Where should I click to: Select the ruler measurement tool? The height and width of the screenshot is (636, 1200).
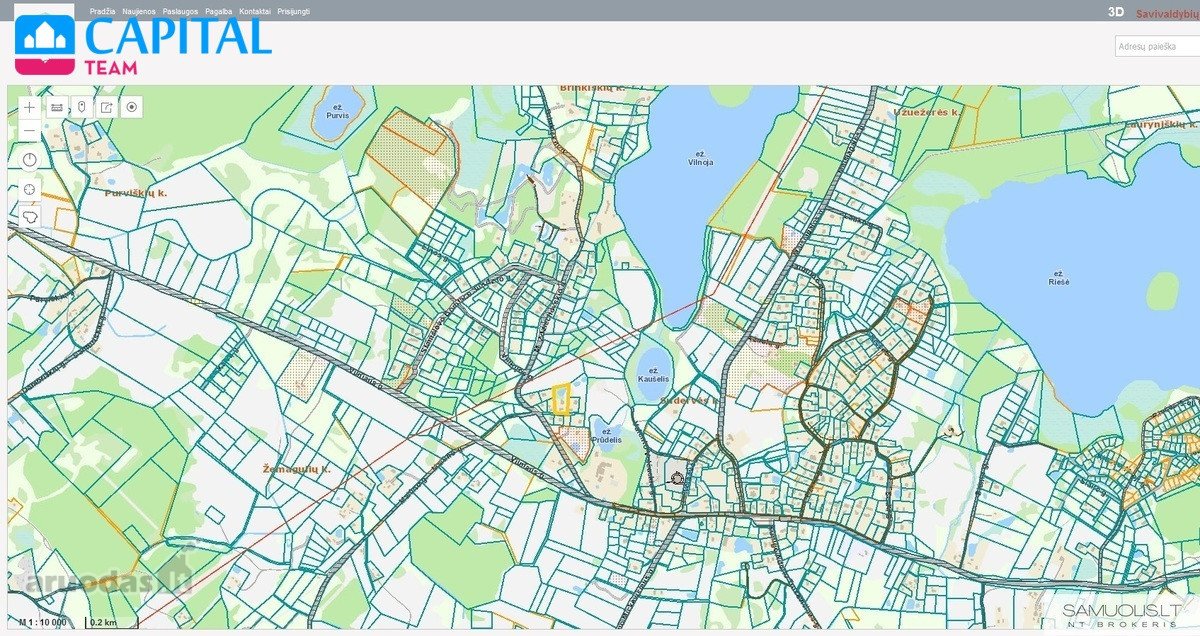tap(57, 106)
